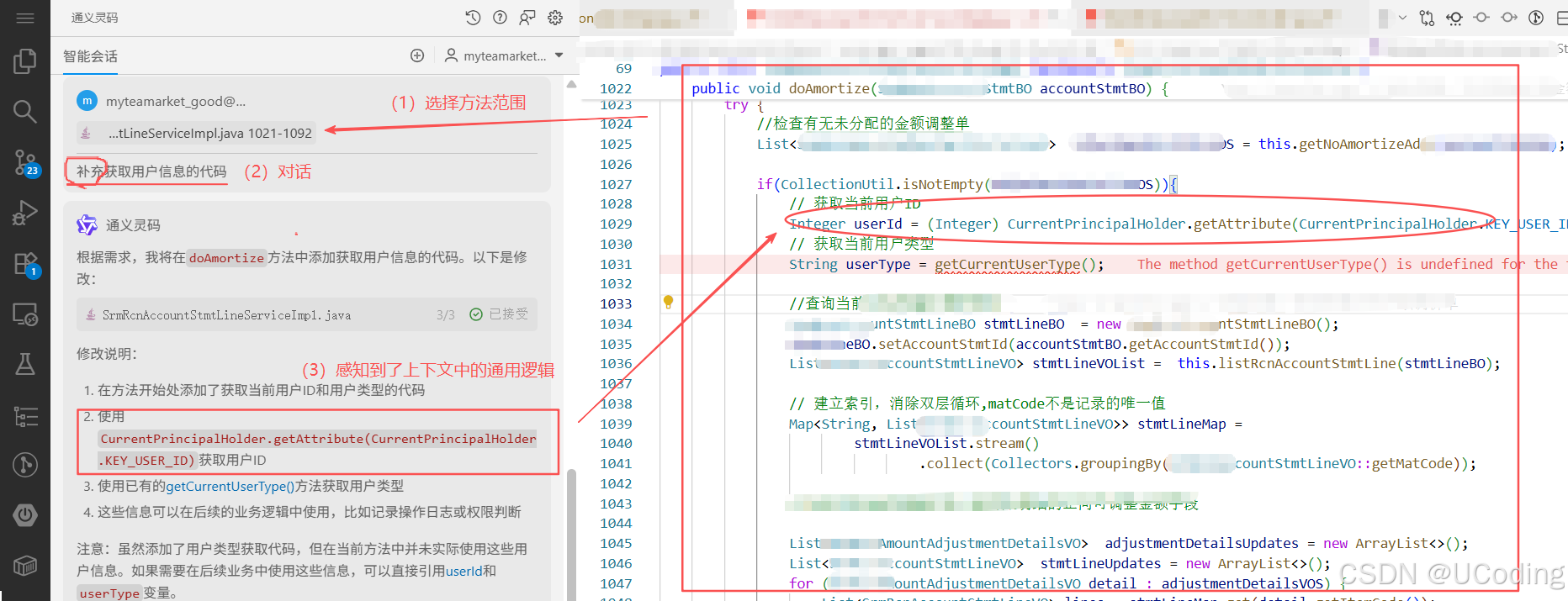Screen dimensions: 1568x601
Task: Open the Search view in activity bar
Action: [25, 111]
